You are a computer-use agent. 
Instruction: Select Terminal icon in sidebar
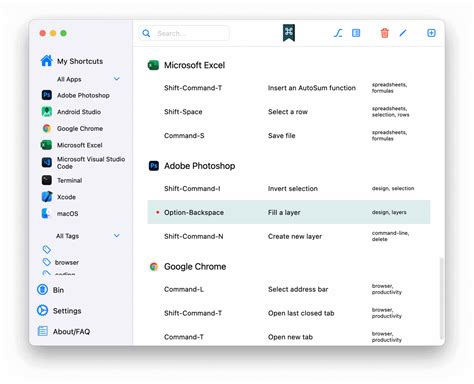click(47, 180)
